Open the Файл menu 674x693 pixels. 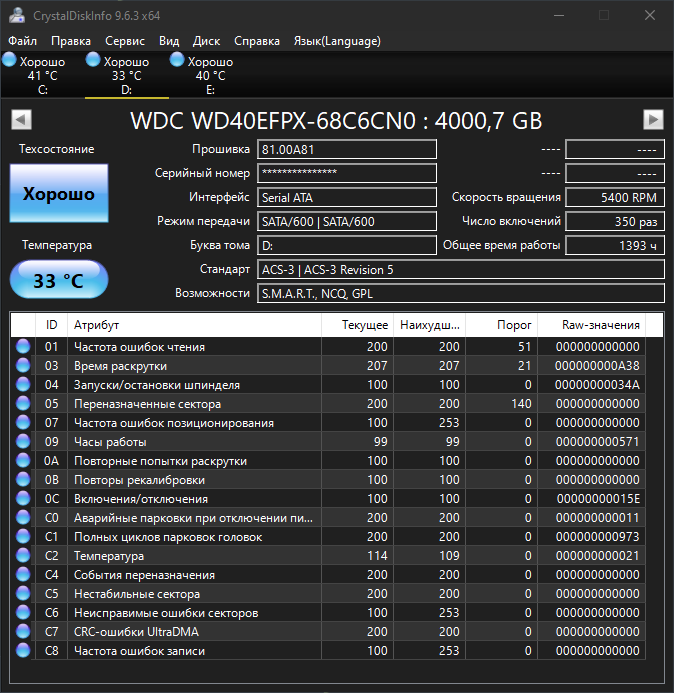(x=23, y=41)
